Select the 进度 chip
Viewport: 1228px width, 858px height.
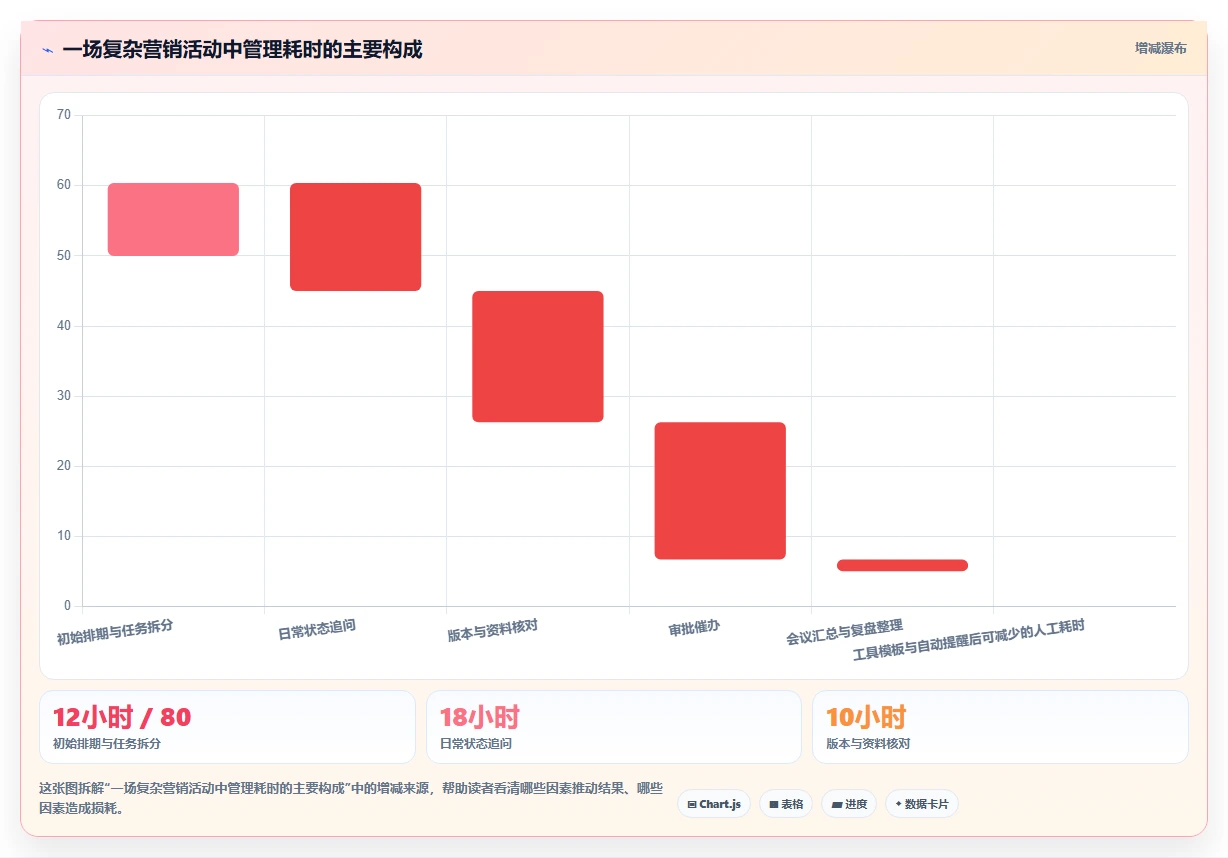click(x=849, y=804)
